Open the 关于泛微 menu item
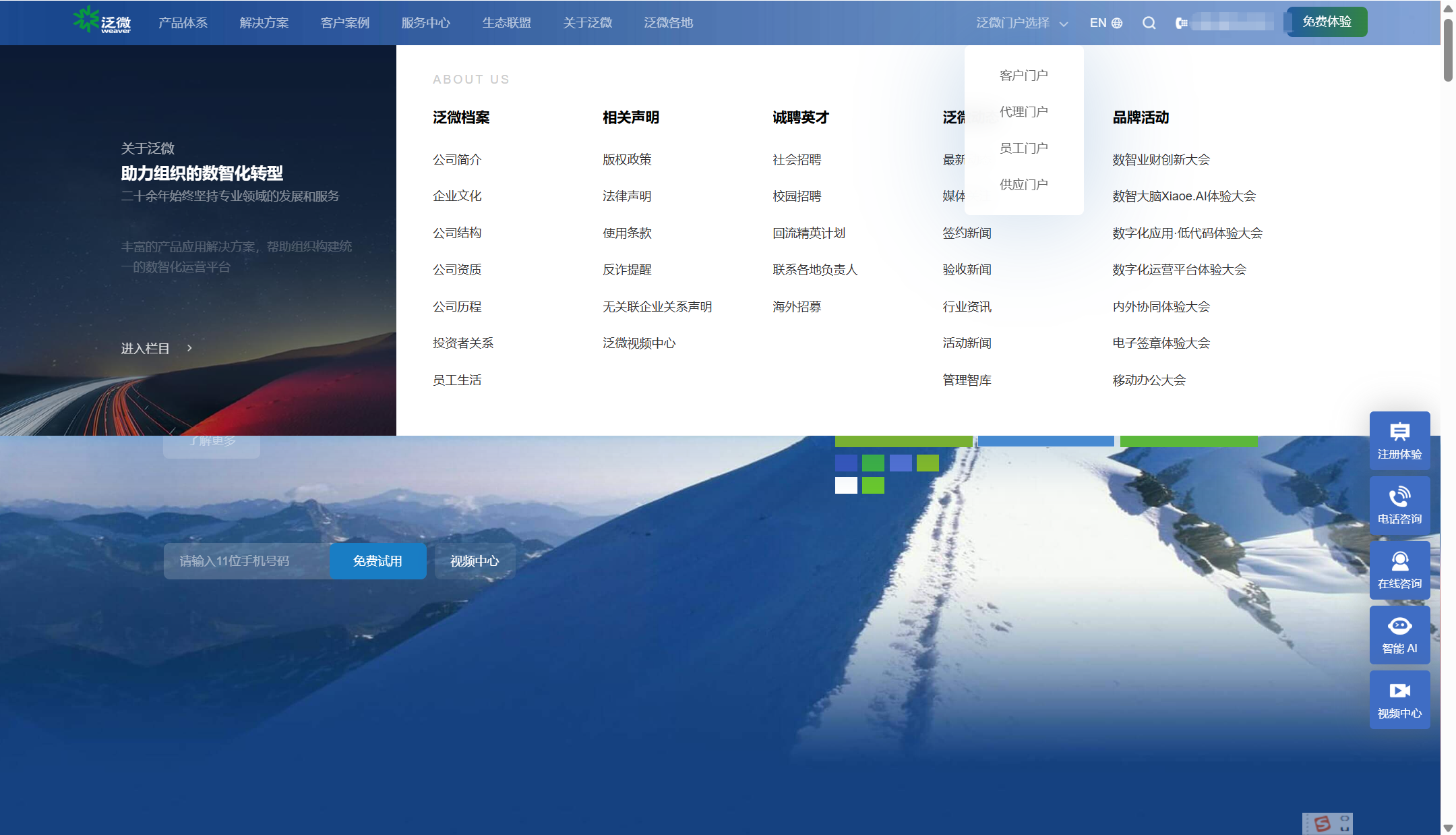 point(587,23)
